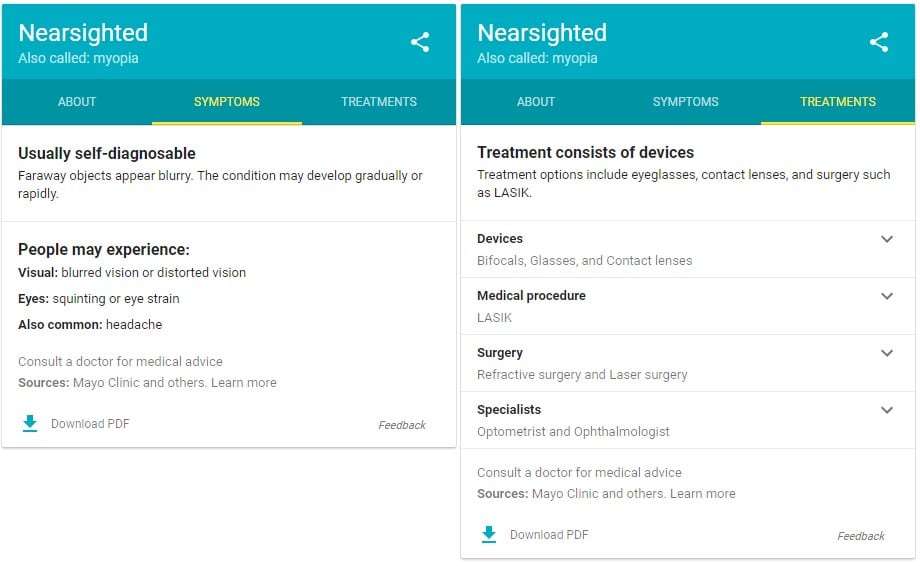
Task: Expand the Specialists section chevron
Action: [x=886, y=410]
